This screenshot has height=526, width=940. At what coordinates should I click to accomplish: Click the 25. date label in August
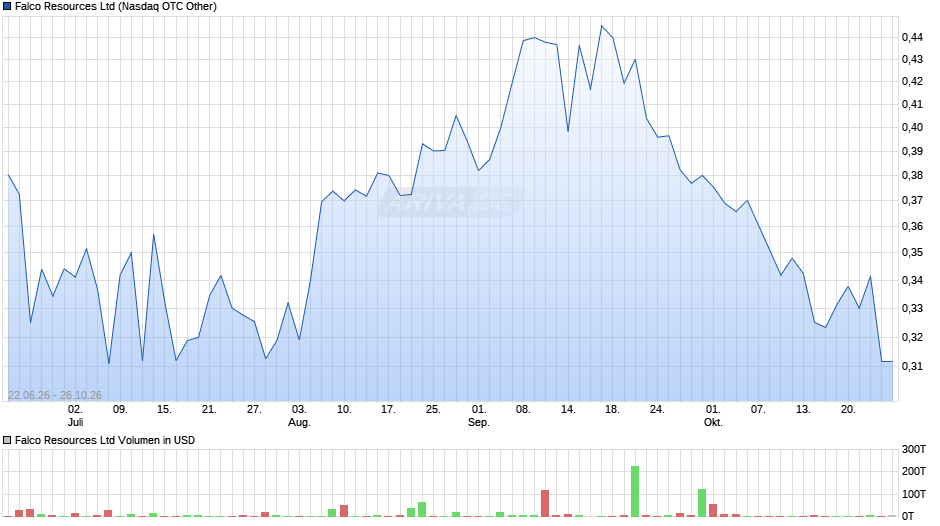(433, 410)
